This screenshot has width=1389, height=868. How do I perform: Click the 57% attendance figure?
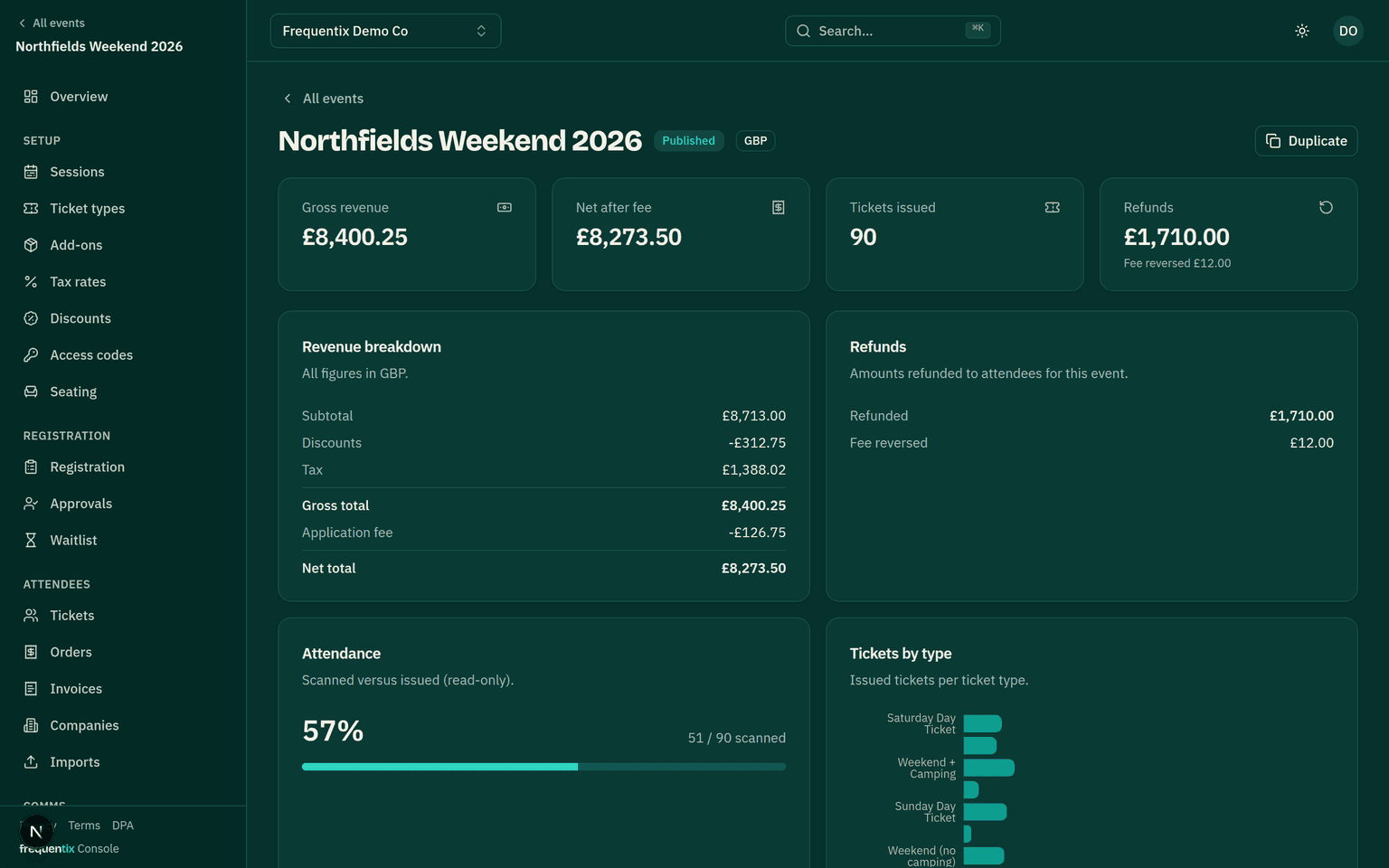(333, 731)
